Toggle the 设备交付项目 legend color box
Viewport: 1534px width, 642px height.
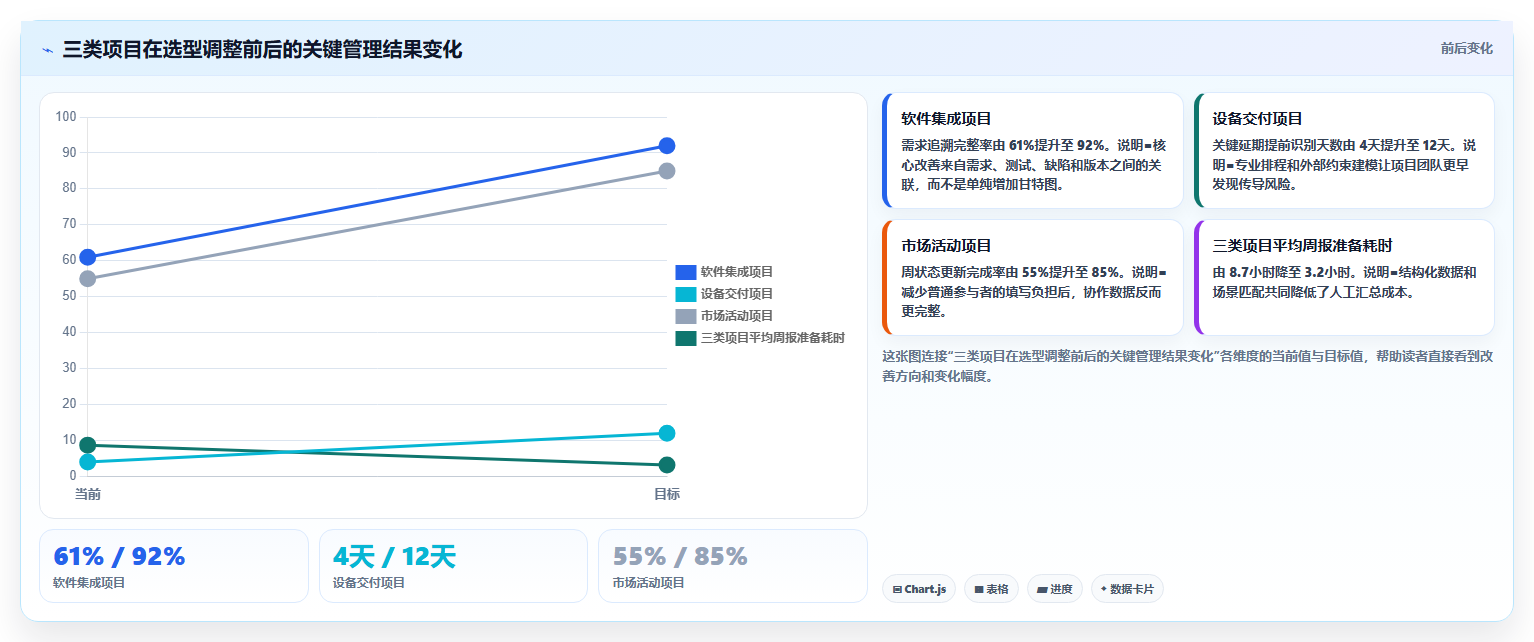click(685, 294)
